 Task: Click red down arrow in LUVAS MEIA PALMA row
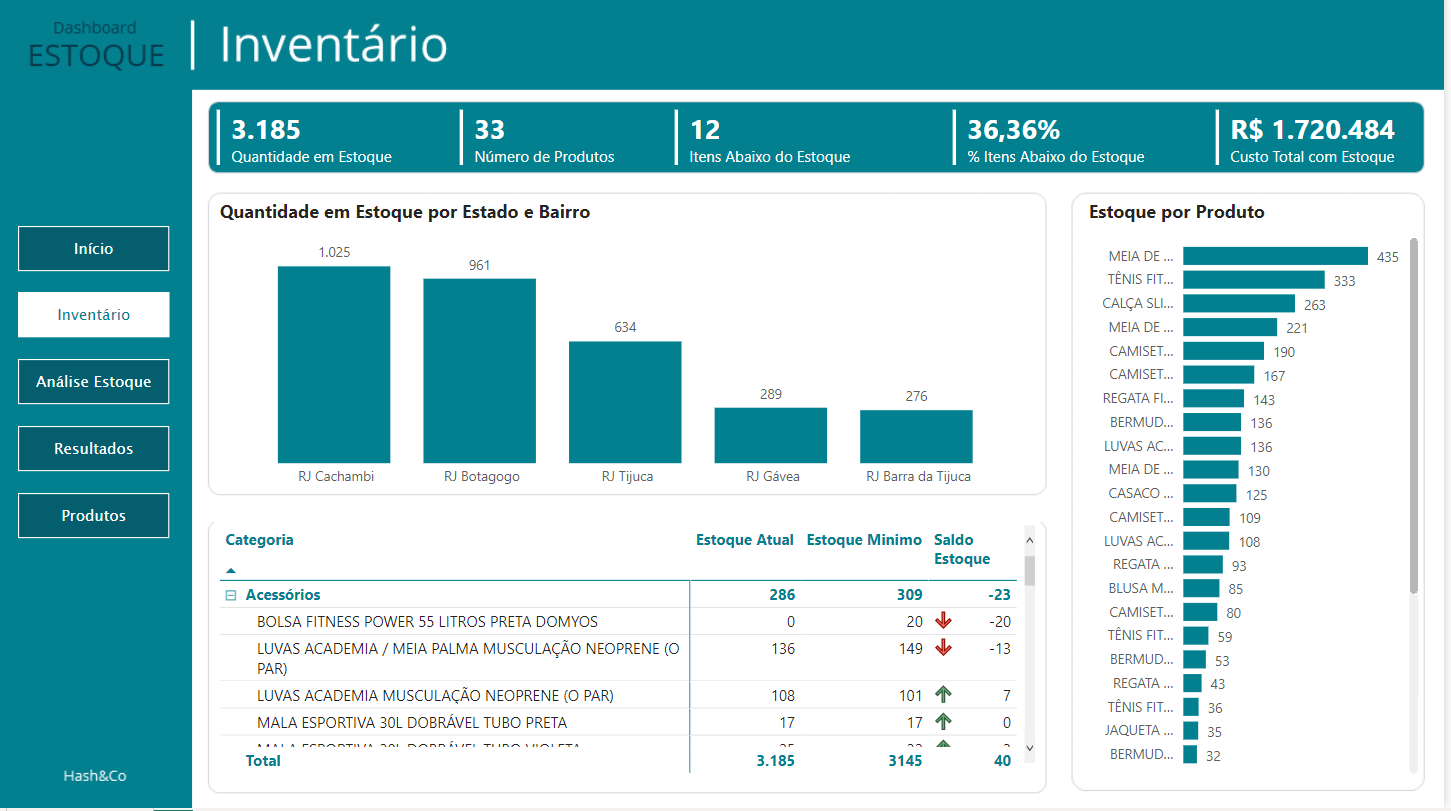point(943,648)
